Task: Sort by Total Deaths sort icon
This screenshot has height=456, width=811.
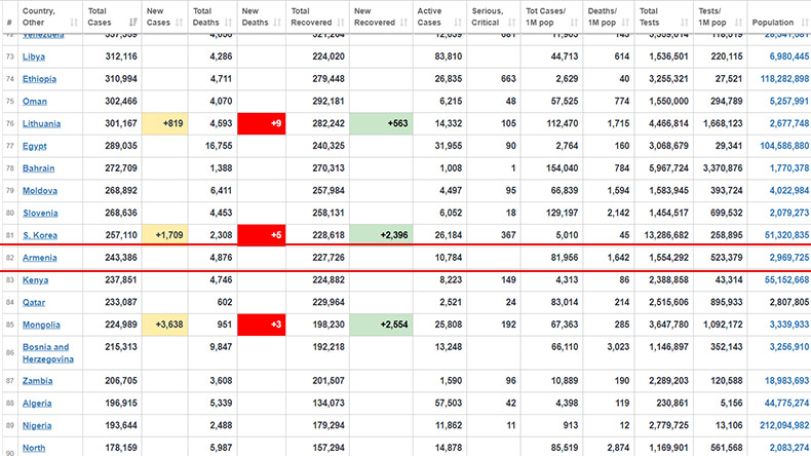Action: (x=228, y=22)
